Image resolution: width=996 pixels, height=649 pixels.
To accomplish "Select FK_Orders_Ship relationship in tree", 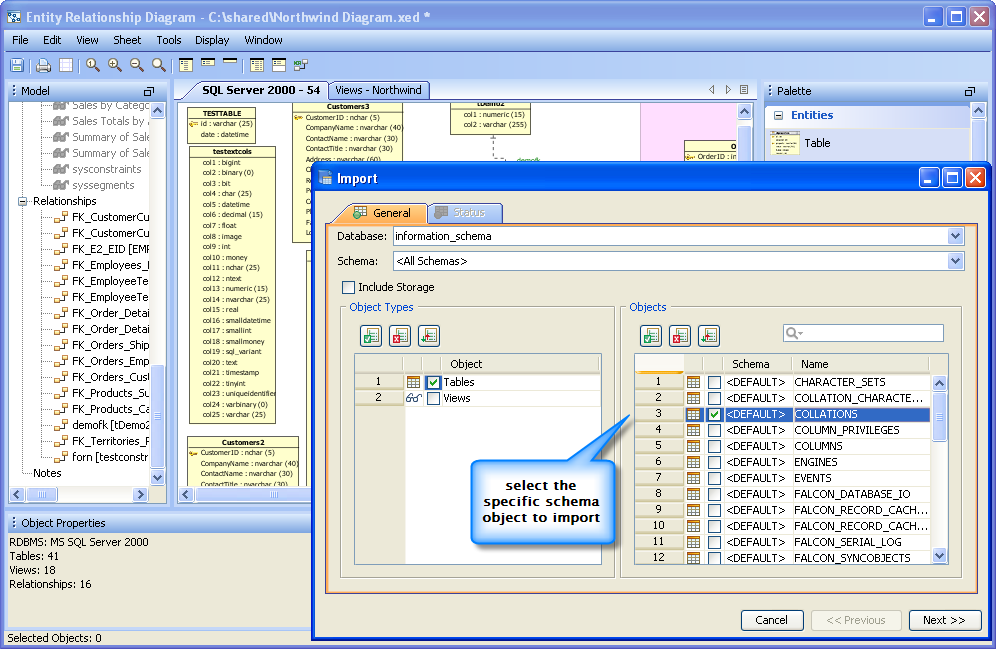I will click(111, 345).
